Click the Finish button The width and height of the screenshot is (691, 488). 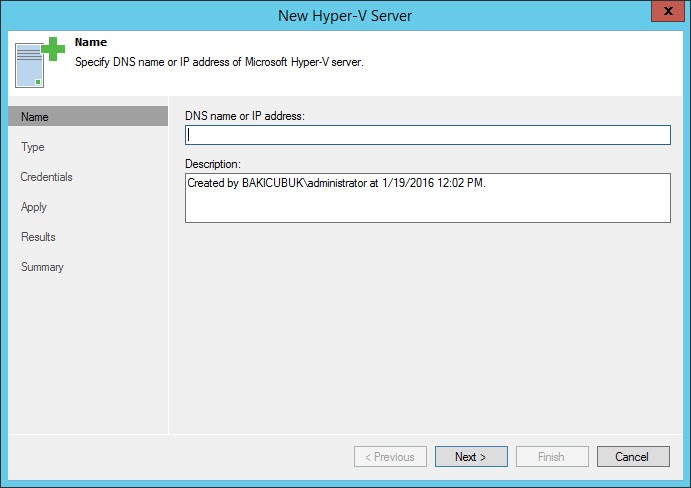[x=552, y=457]
